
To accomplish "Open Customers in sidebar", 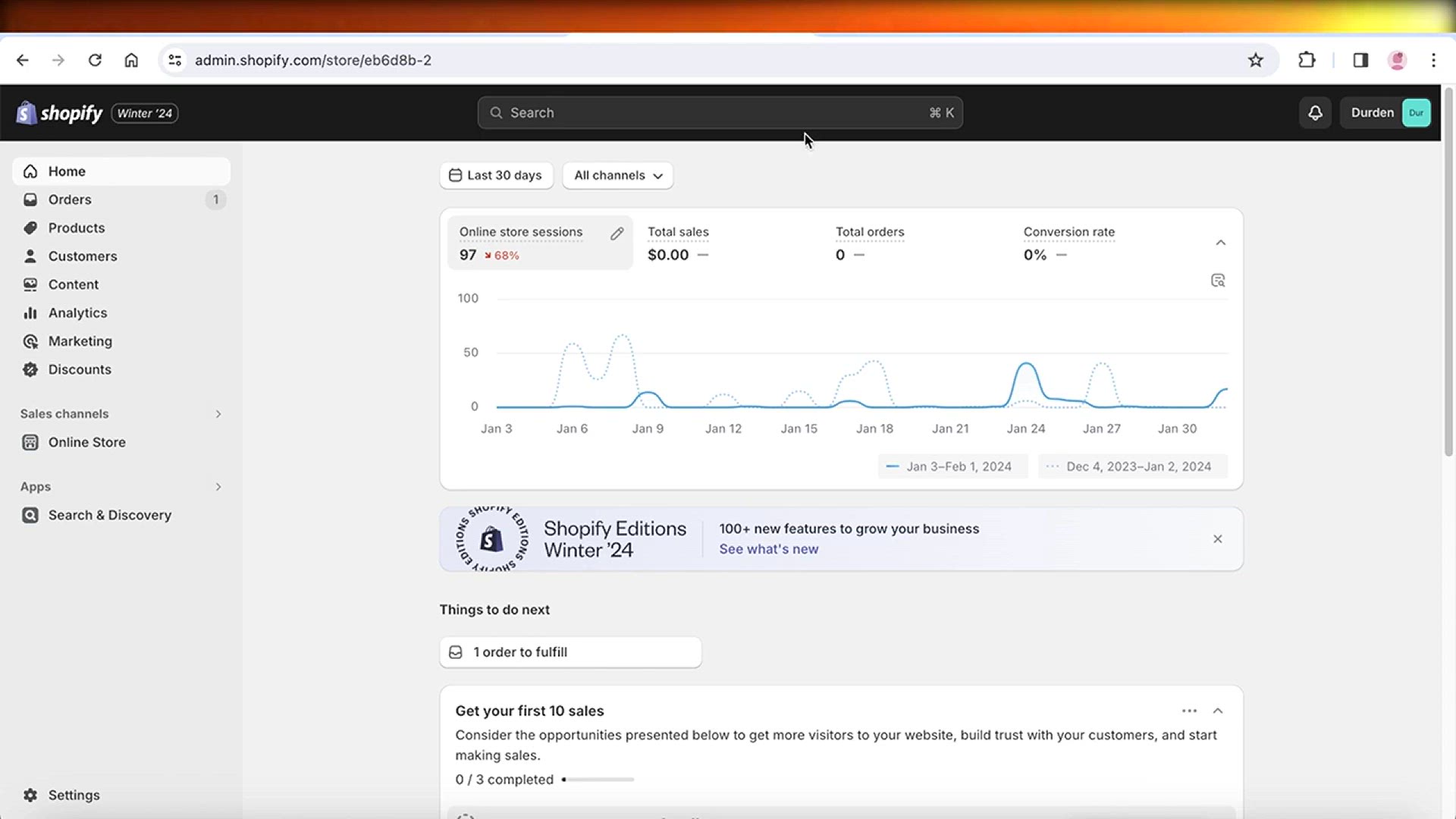I will tap(121, 256).
